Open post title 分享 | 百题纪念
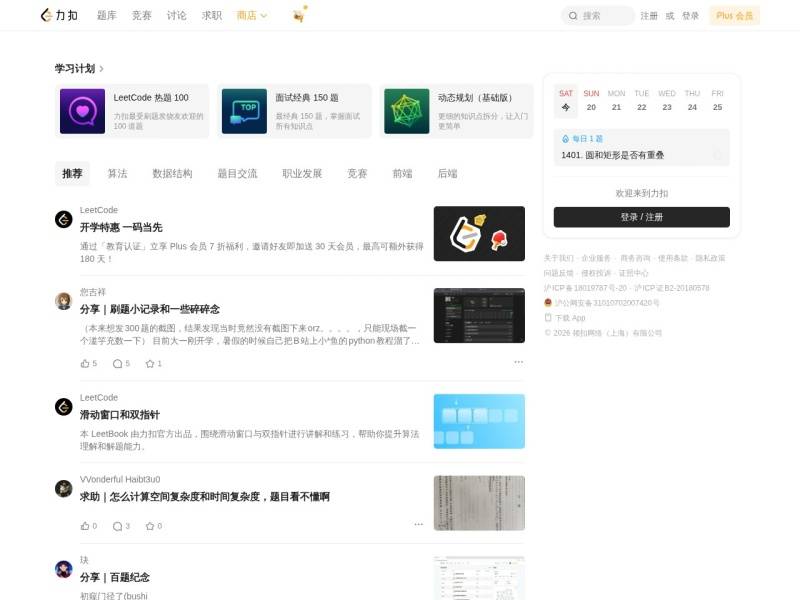 point(114,577)
